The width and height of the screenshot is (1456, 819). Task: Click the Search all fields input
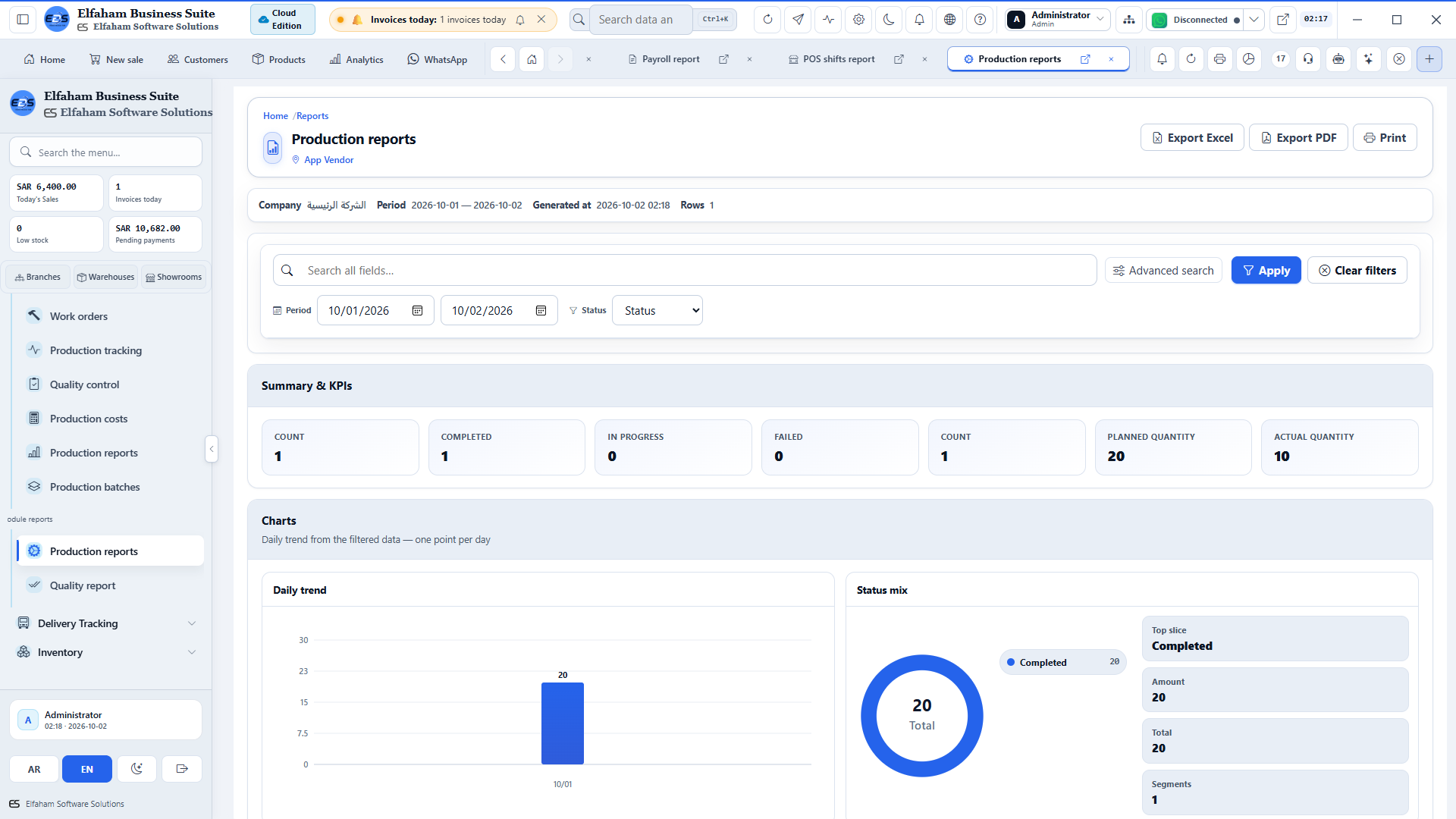pyautogui.click(x=684, y=271)
